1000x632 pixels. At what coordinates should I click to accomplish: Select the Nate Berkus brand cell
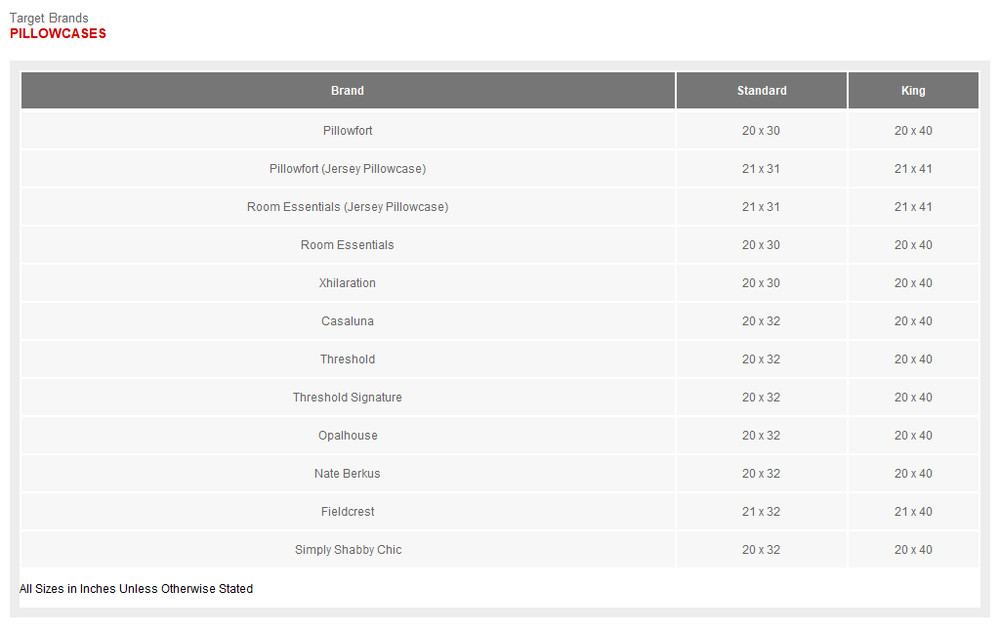(x=347, y=473)
